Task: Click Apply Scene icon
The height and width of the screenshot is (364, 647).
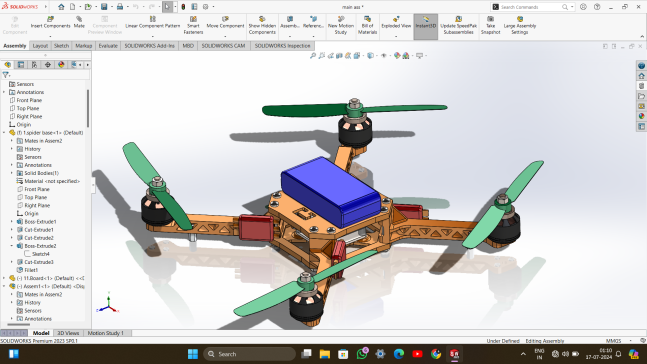Action: (x=406, y=56)
